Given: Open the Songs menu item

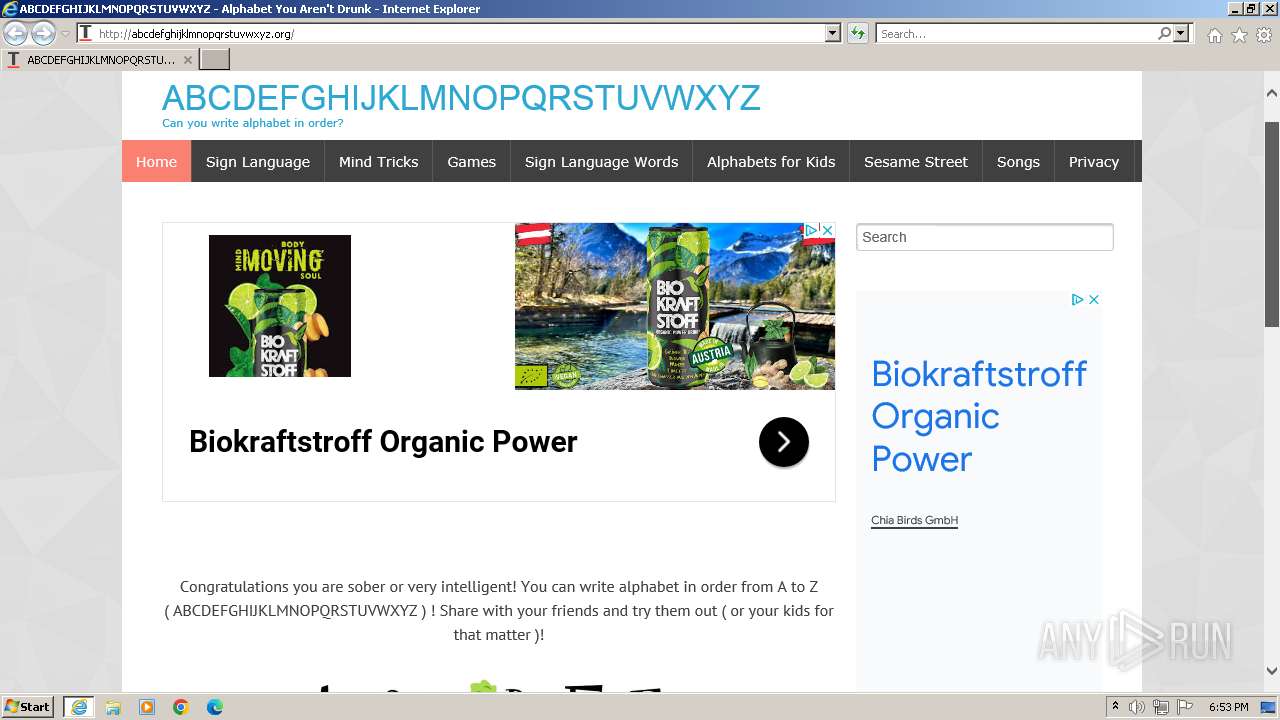Looking at the screenshot, I should click(x=1018, y=162).
